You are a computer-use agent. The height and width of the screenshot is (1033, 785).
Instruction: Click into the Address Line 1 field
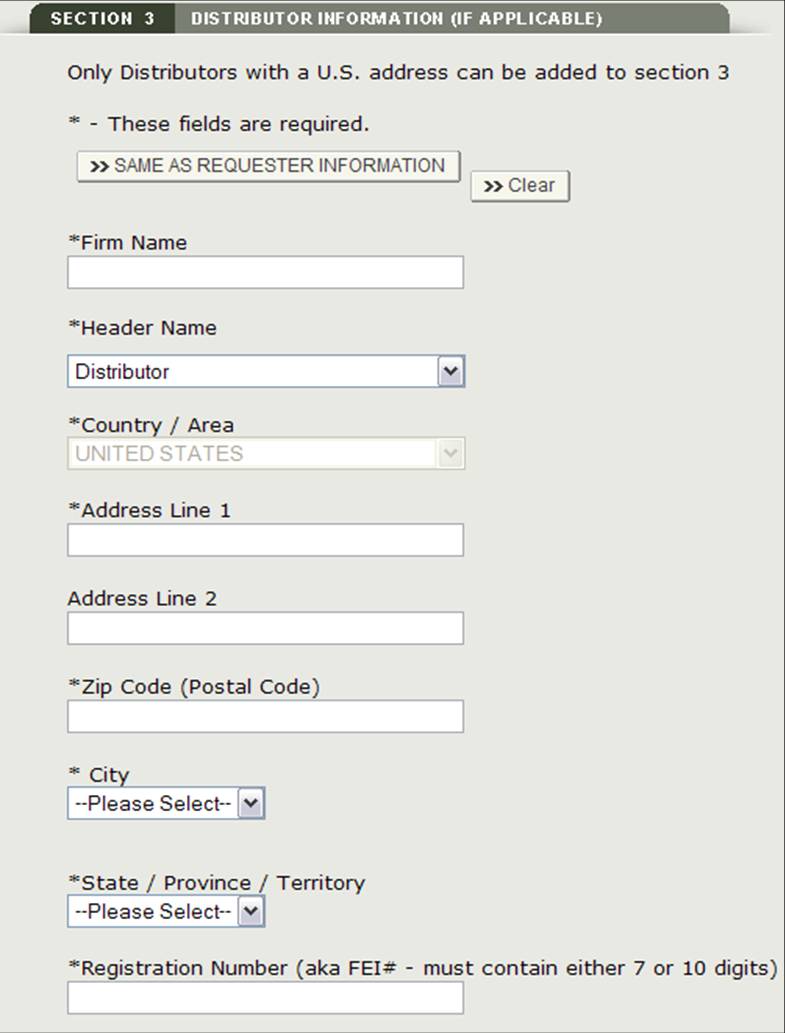265,540
